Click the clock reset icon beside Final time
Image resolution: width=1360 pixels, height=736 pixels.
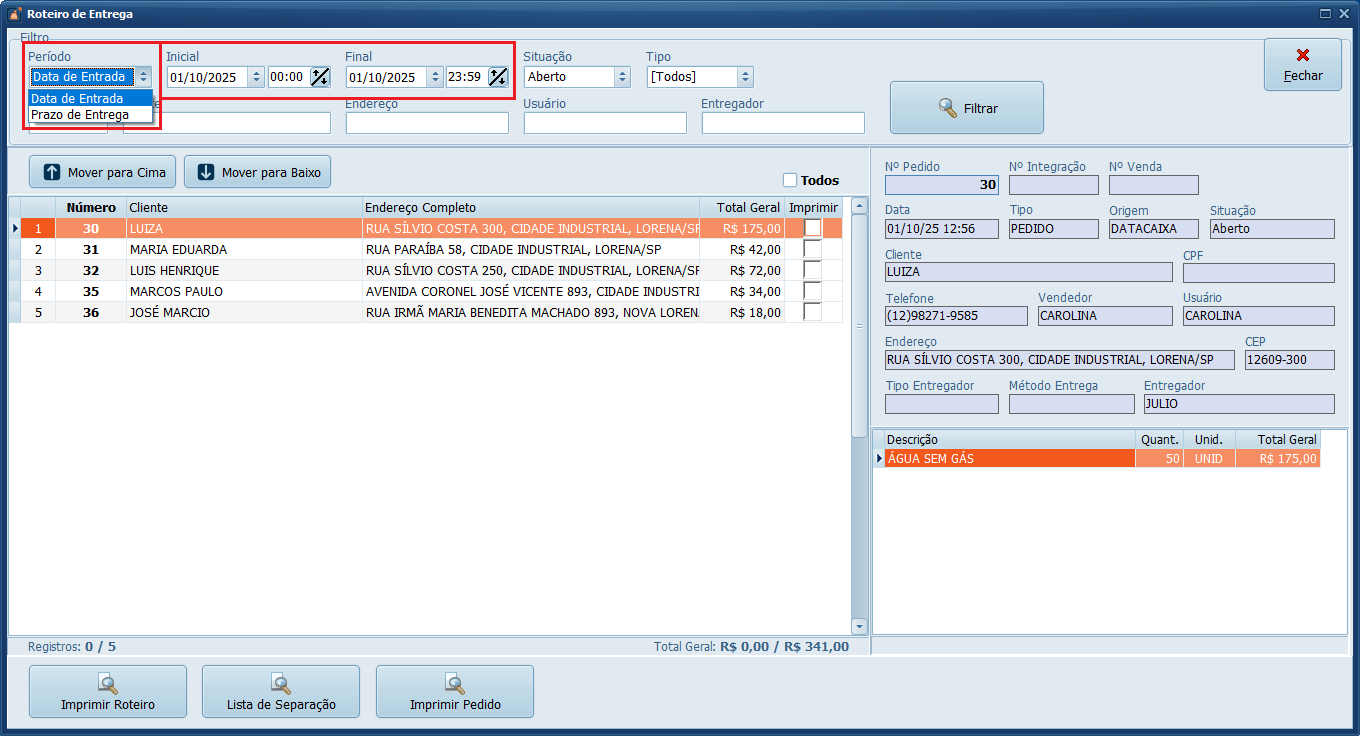[498, 77]
